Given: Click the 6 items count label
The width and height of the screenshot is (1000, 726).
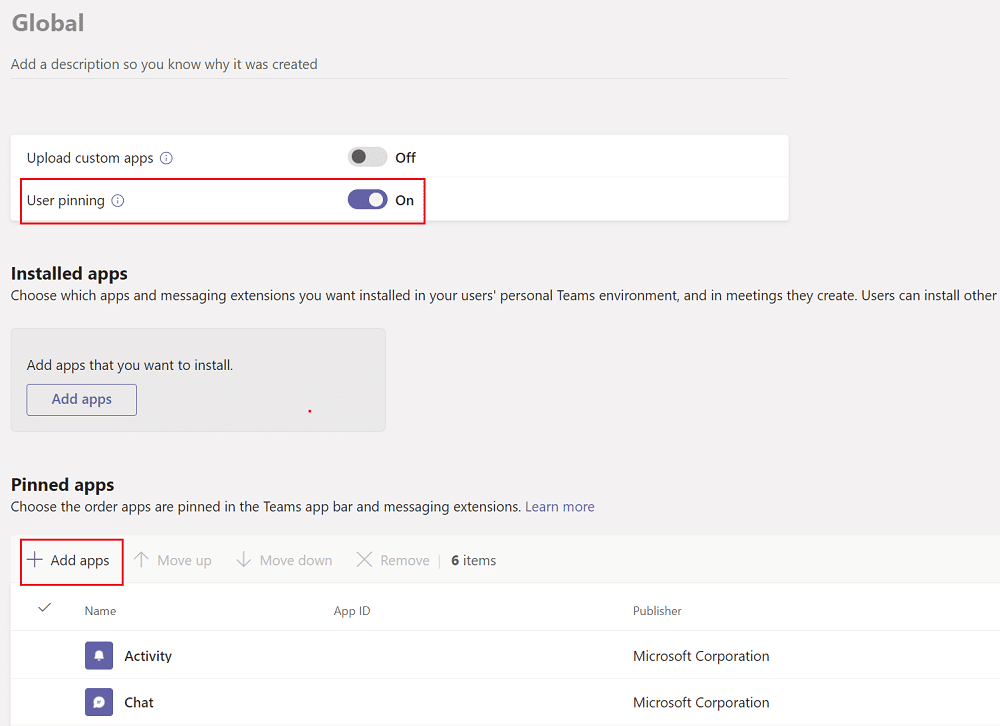Looking at the screenshot, I should pyautogui.click(x=473, y=560).
